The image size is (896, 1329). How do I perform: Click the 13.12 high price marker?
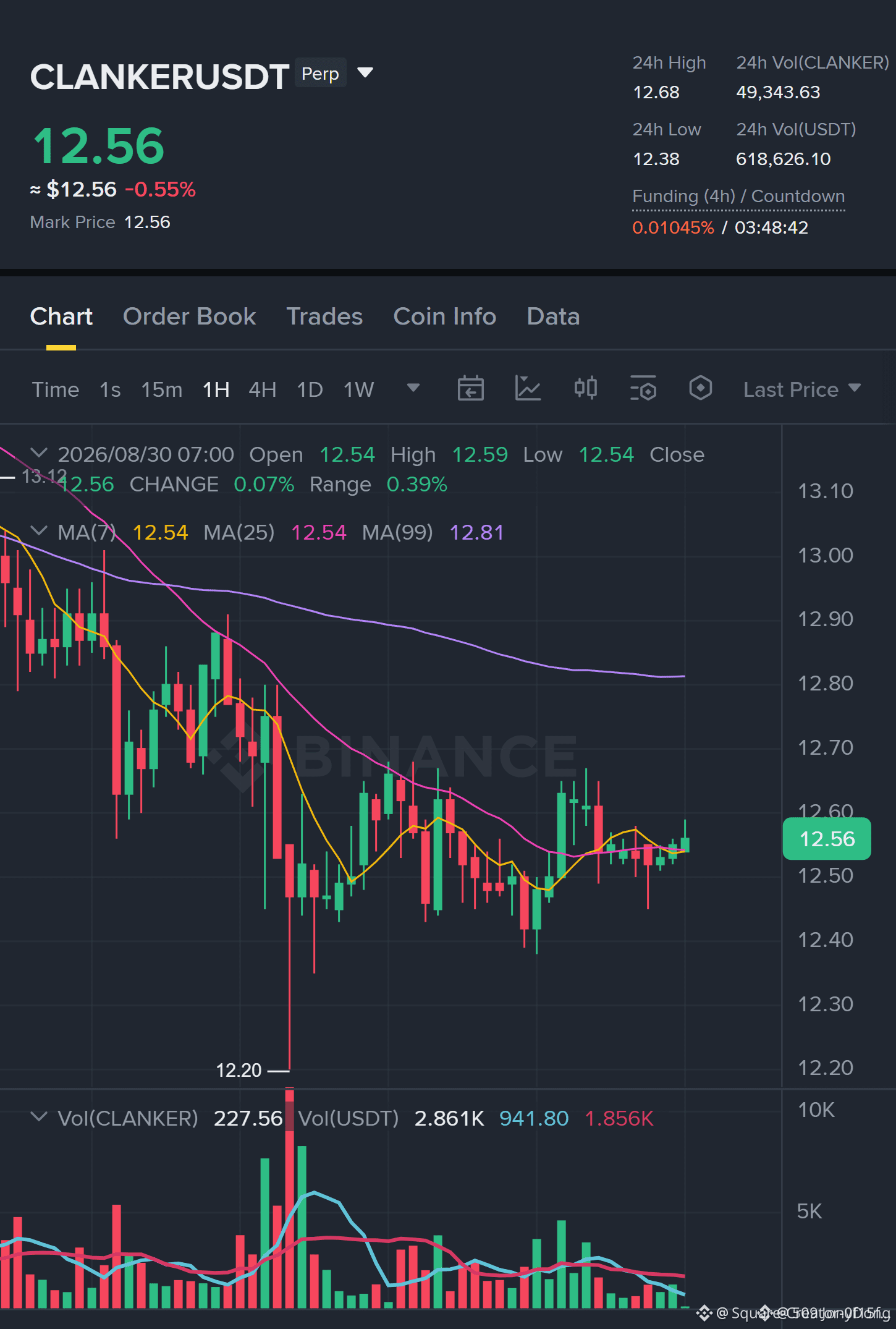tap(43, 476)
